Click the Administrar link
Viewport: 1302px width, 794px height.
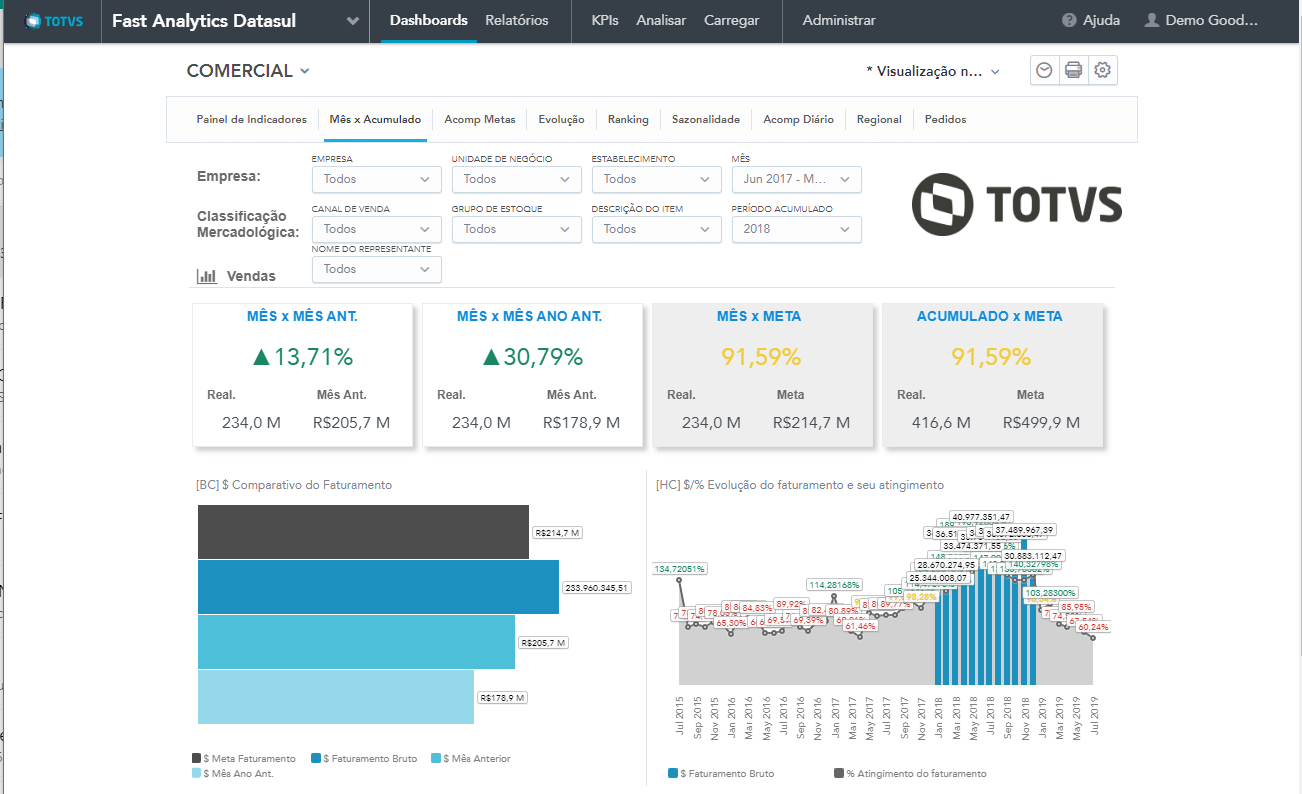pyautogui.click(x=838, y=21)
